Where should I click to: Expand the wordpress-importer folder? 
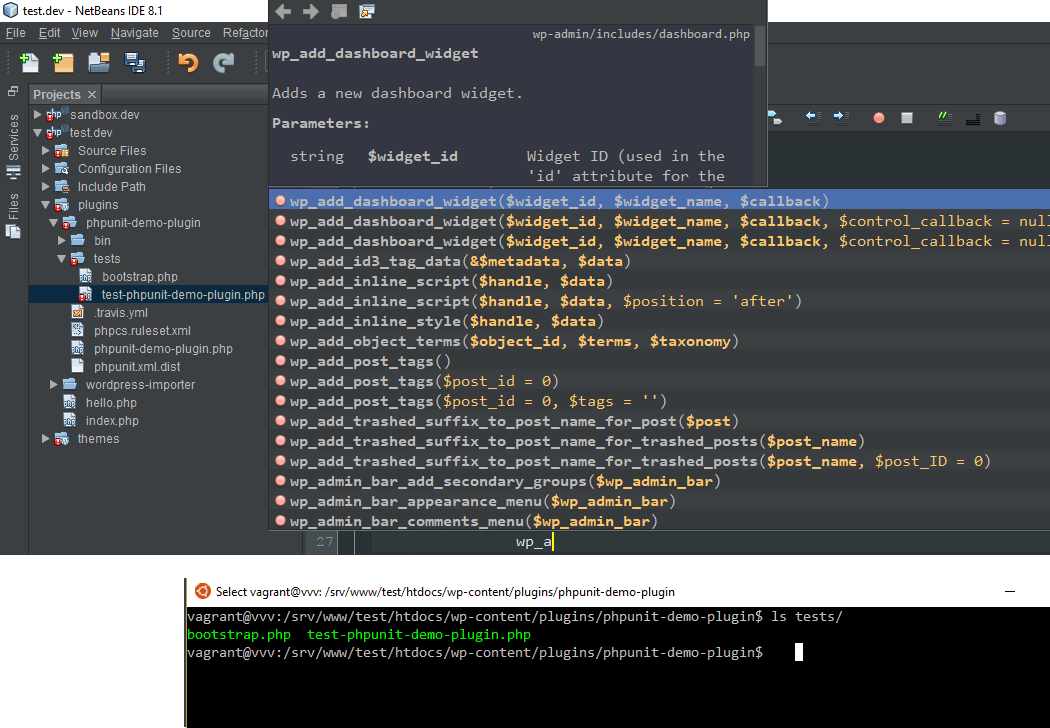[x=54, y=384]
